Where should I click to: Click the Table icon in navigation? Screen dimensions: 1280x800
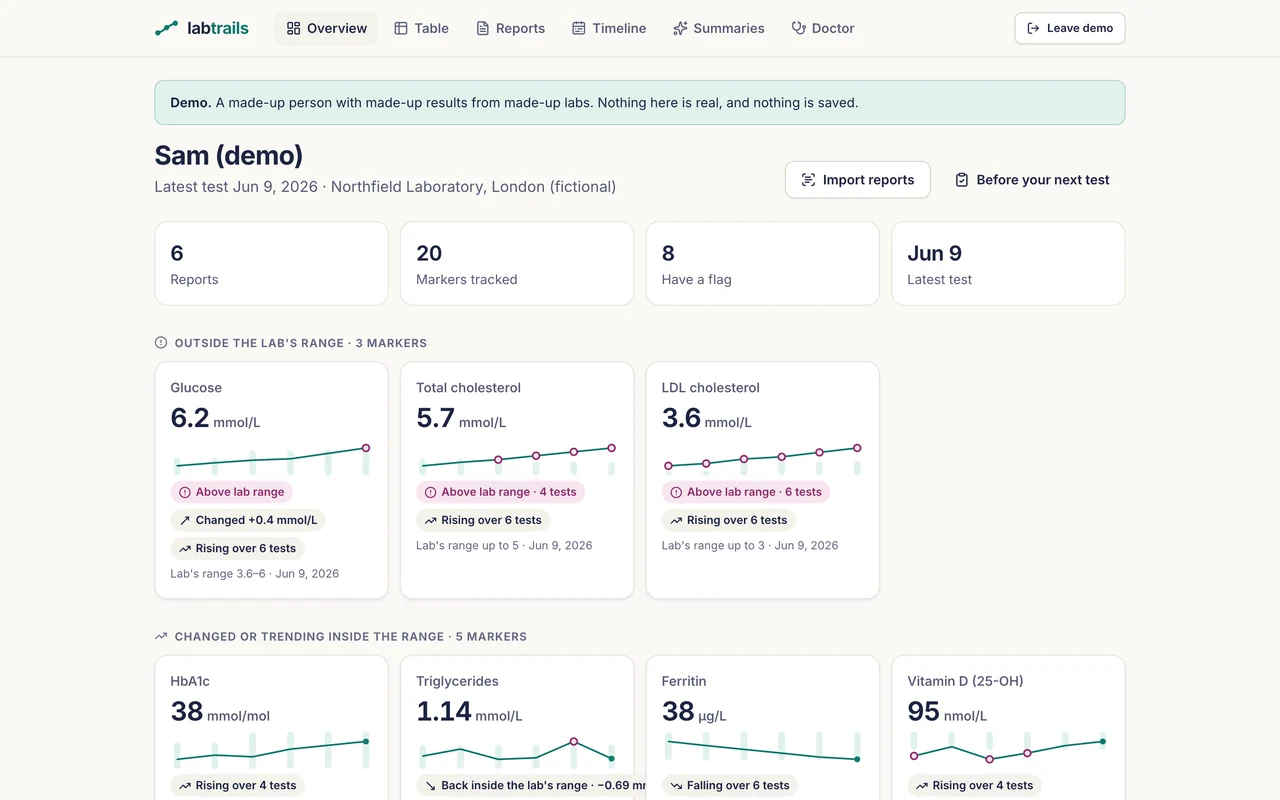tap(401, 28)
